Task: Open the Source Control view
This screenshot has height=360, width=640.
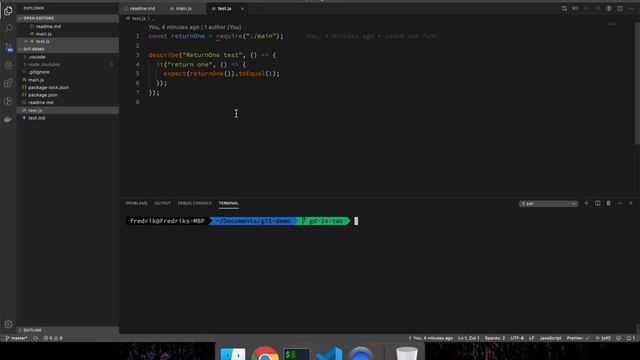Action: pos(9,47)
